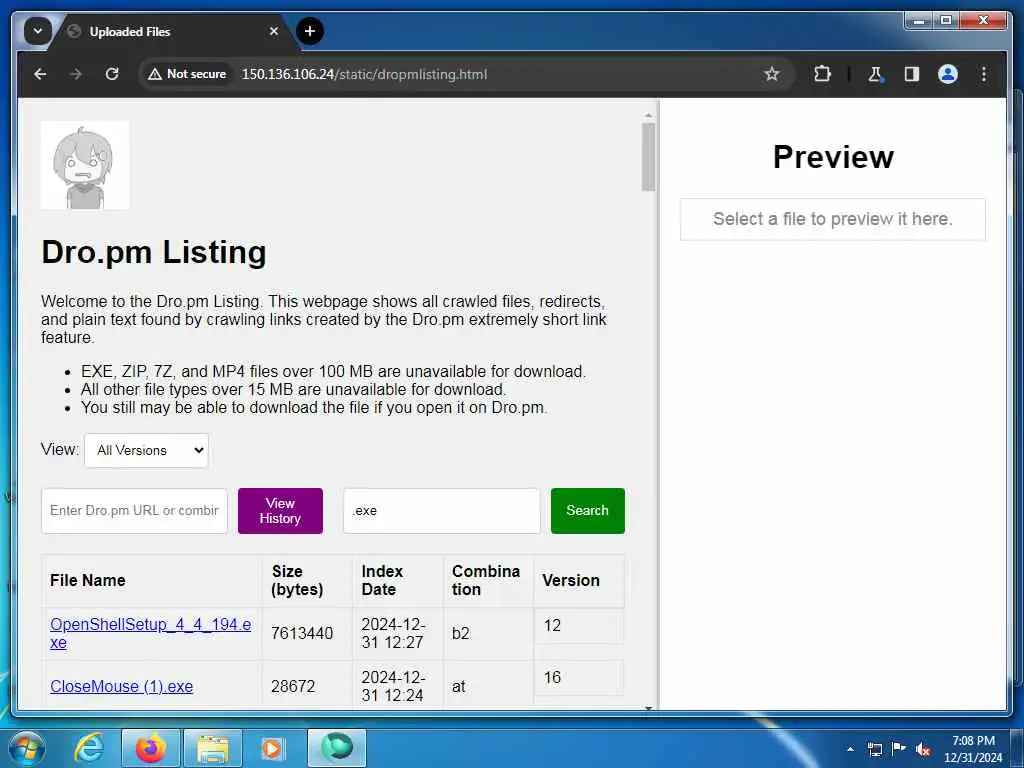Bookmark this page with the star icon
Image resolution: width=1024 pixels, height=768 pixels.
coord(771,74)
